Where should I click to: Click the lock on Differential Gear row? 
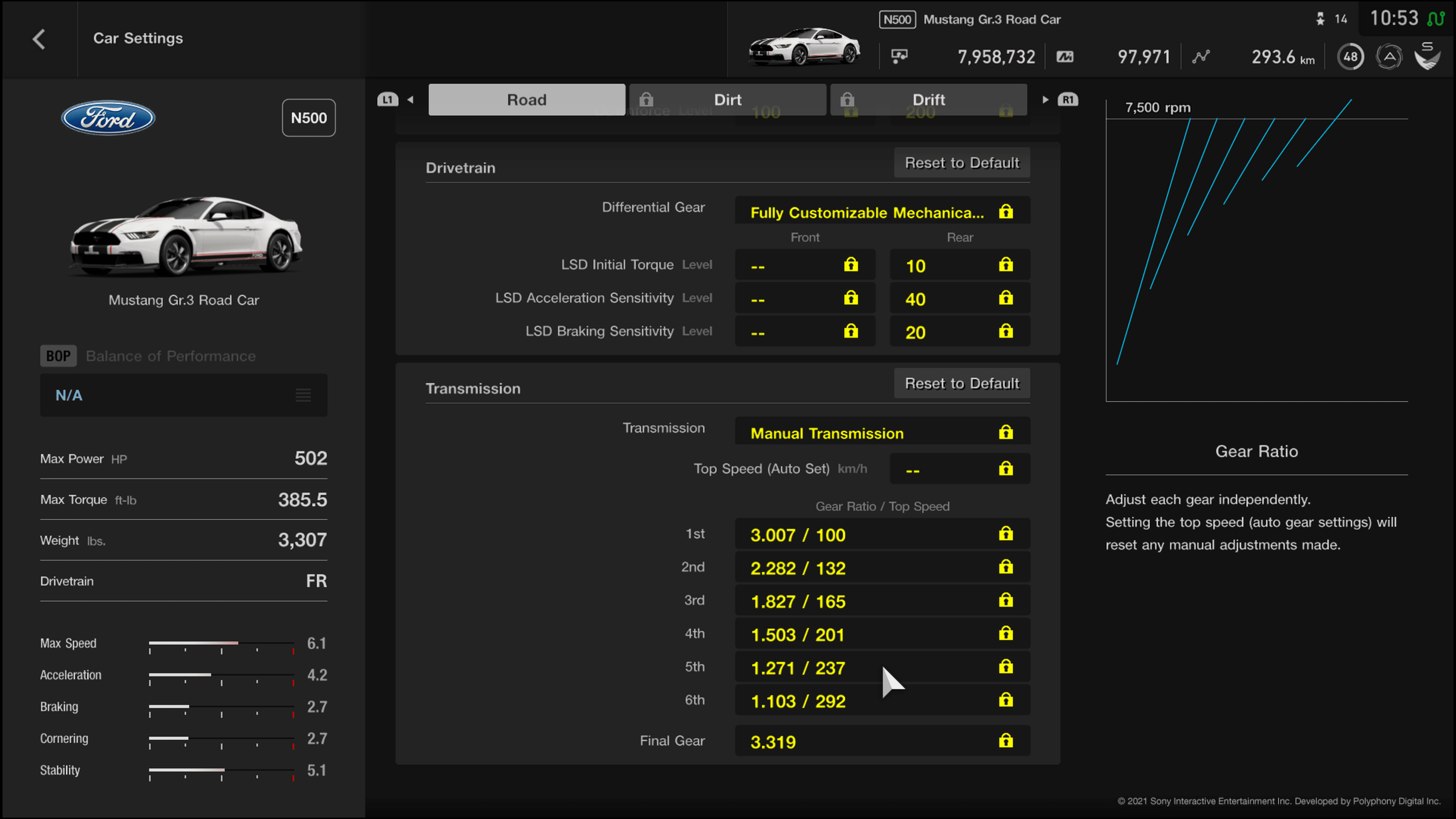[1006, 212]
